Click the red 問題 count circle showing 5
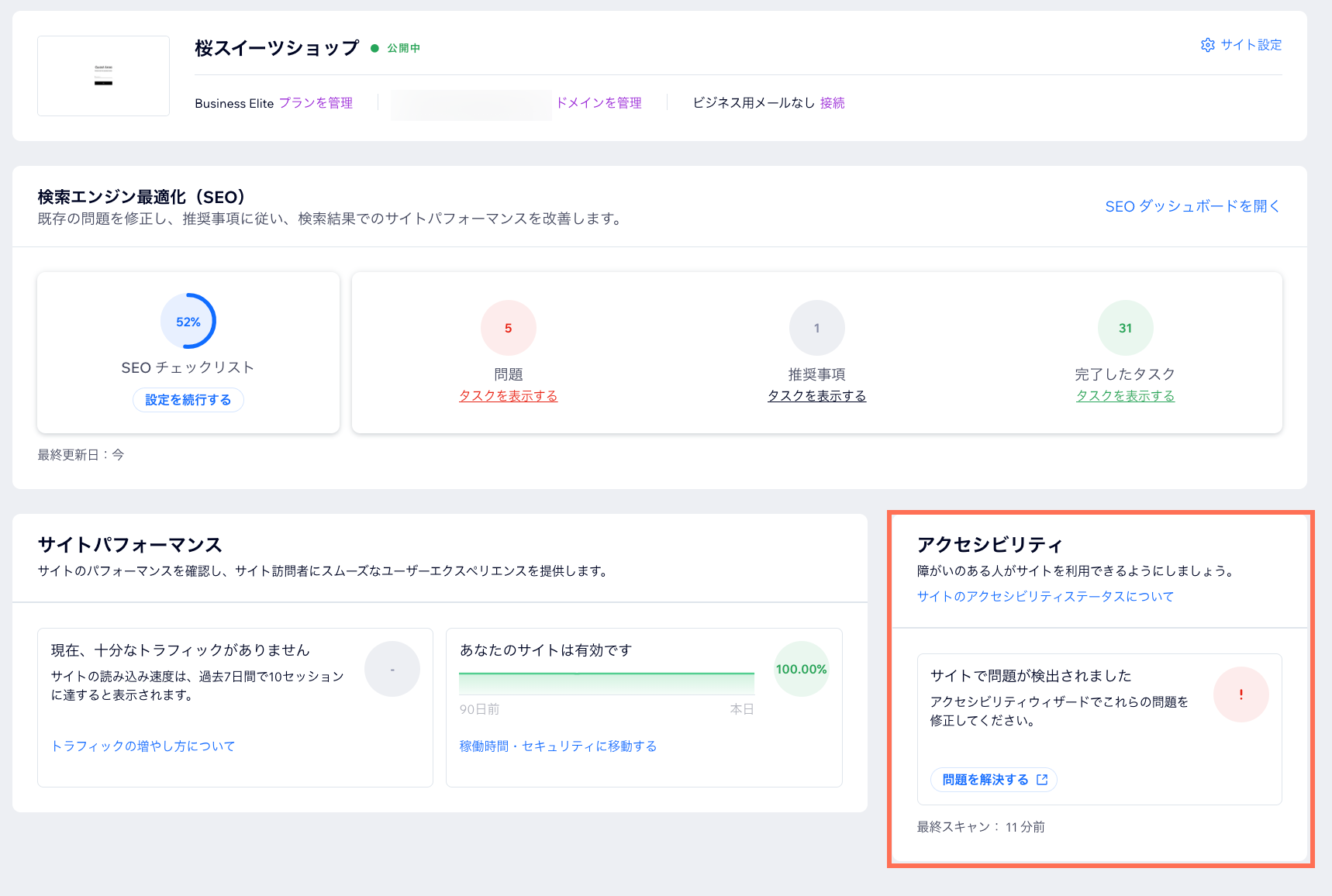The width and height of the screenshot is (1332, 896). point(508,328)
